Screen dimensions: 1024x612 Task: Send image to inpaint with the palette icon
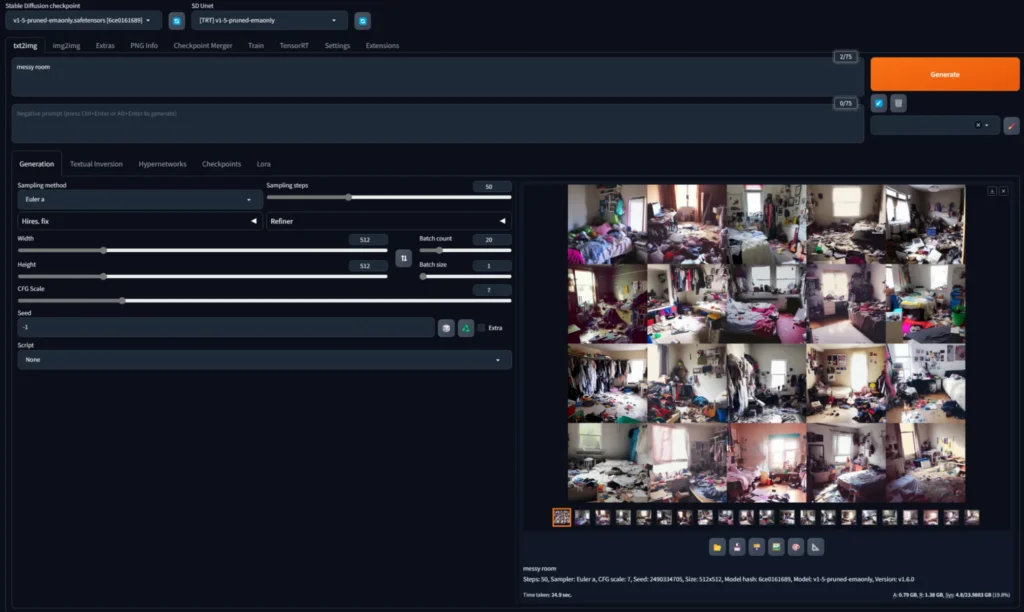pyautogui.click(x=796, y=546)
